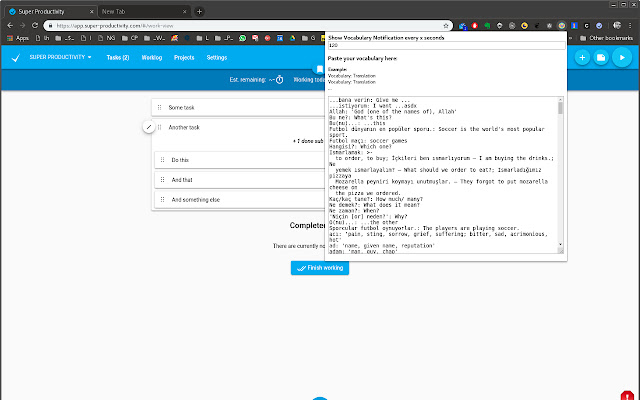Bookmark page with the star icon

click(x=446, y=26)
